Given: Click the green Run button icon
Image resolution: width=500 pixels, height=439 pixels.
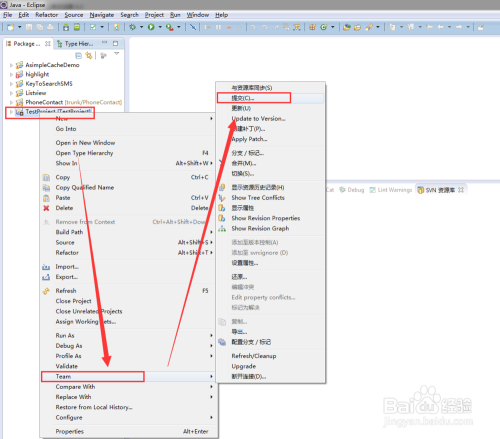Looking at the screenshot, I should [x=151, y=27].
